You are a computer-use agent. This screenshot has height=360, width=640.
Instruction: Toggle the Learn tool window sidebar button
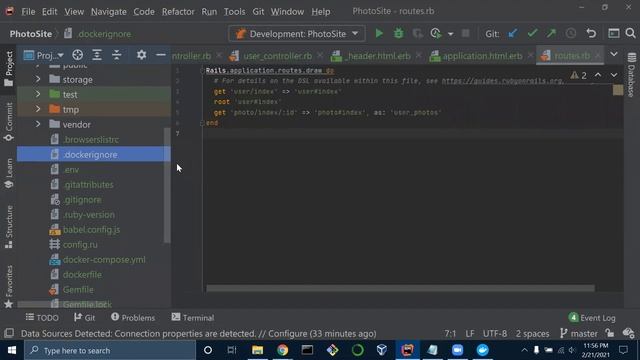9,173
